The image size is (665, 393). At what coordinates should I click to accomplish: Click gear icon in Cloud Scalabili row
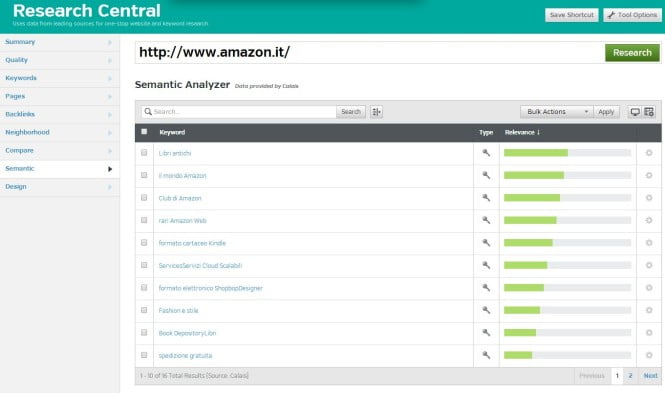click(649, 265)
